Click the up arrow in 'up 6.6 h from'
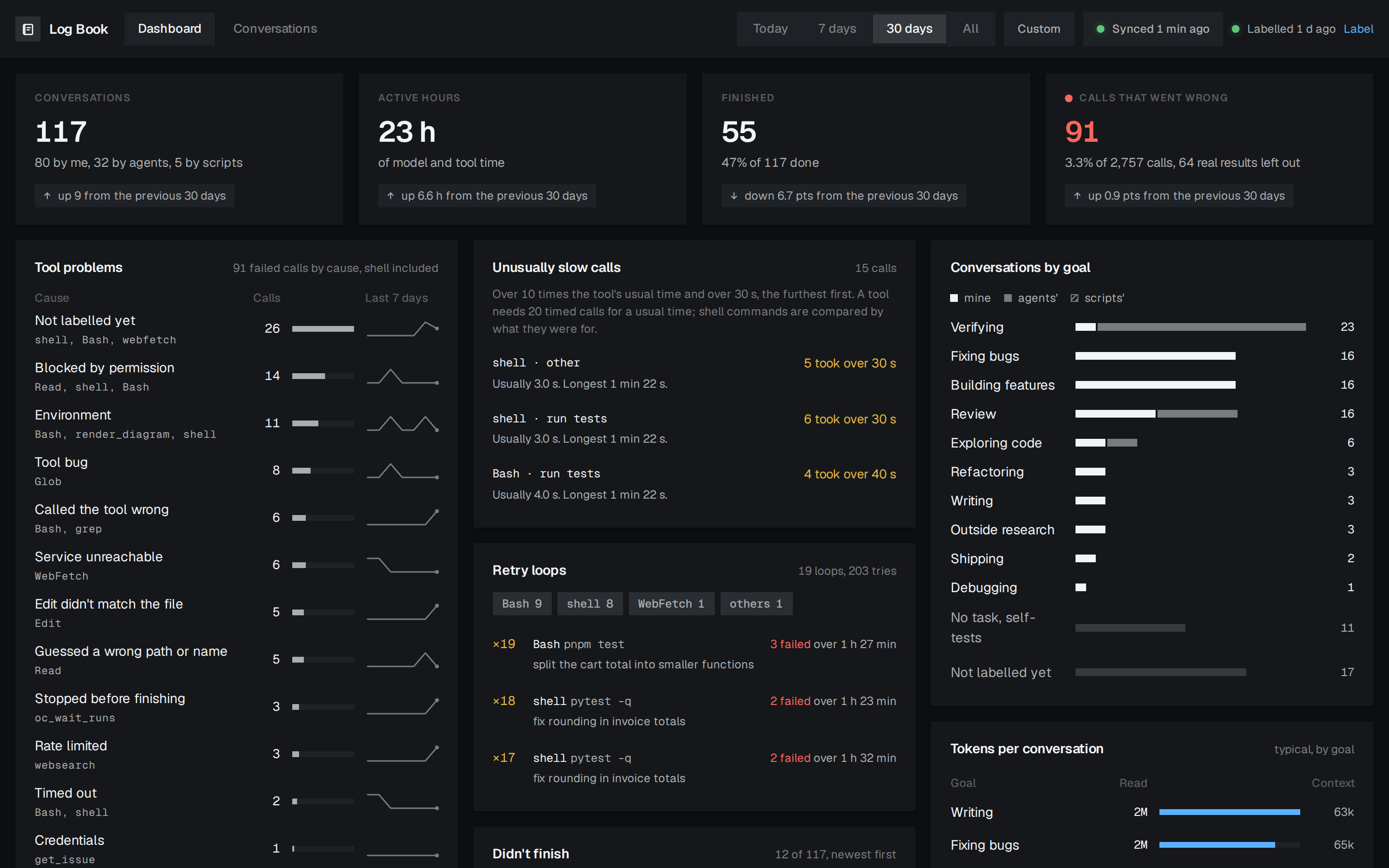The width and height of the screenshot is (1389, 868). click(x=390, y=196)
